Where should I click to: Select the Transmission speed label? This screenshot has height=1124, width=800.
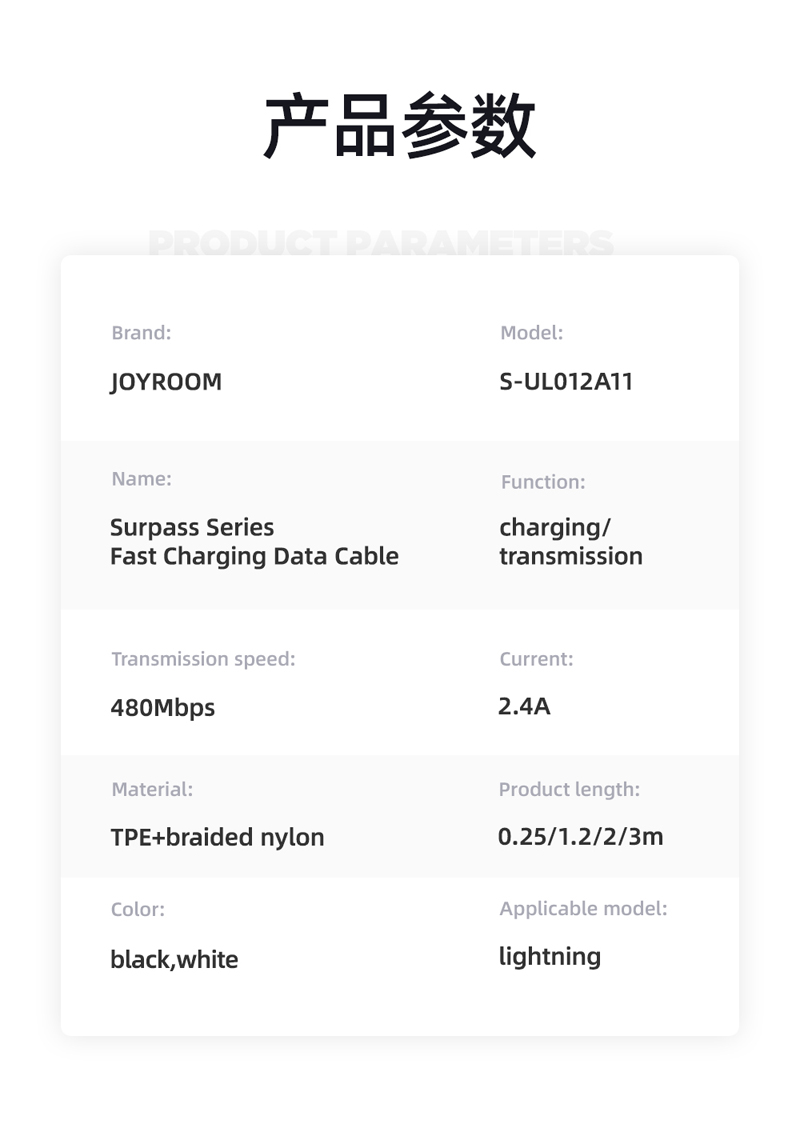point(203,659)
